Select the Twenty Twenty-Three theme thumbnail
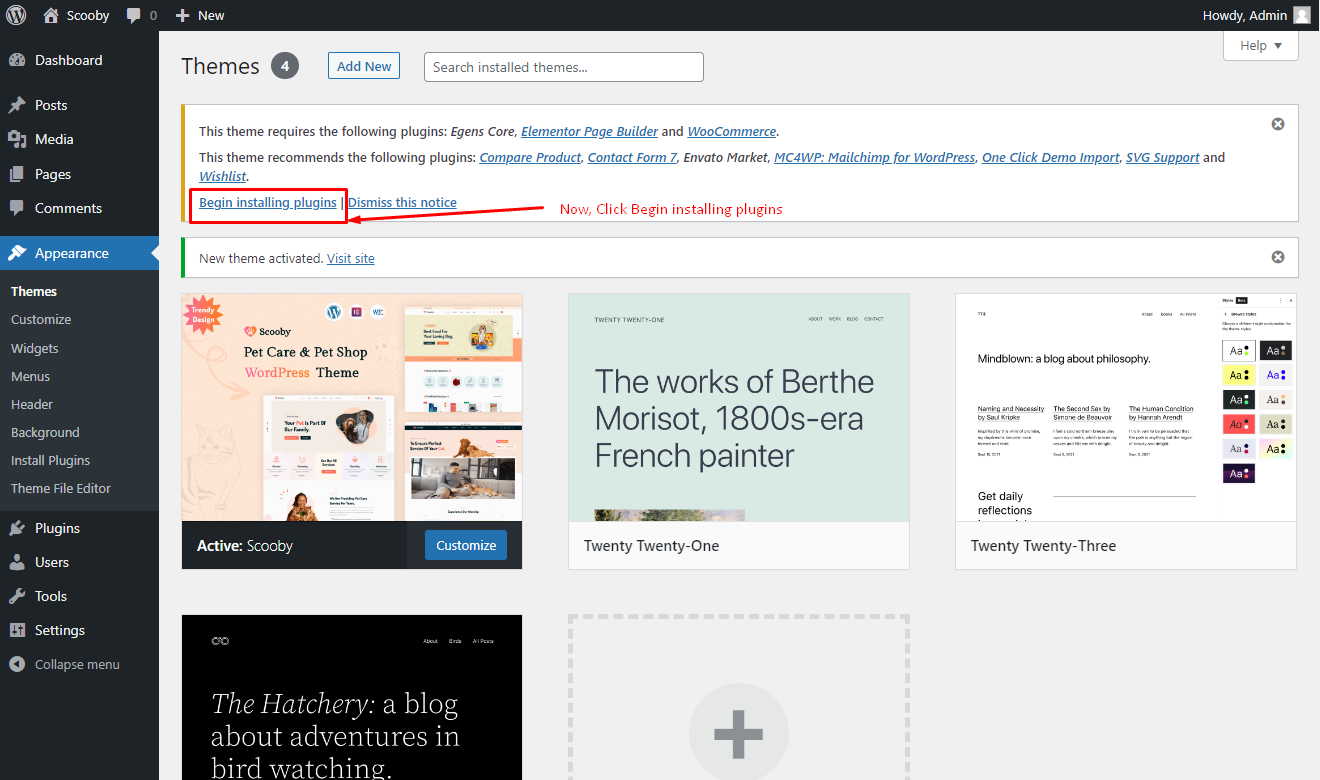Screen dimensions: 1320x780 click(x=1126, y=407)
